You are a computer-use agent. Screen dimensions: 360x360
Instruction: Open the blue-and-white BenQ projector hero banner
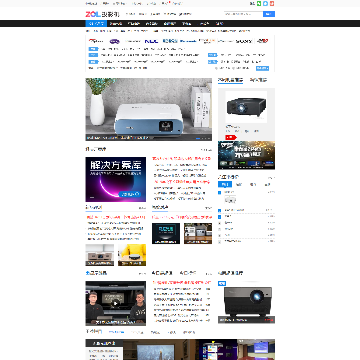149,109
